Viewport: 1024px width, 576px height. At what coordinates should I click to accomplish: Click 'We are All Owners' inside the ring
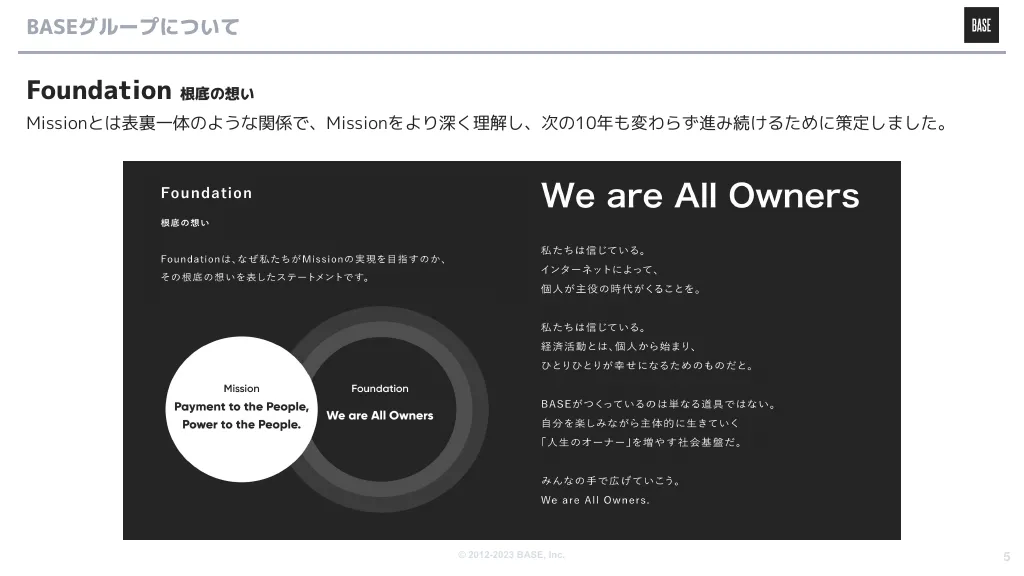point(379,415)
